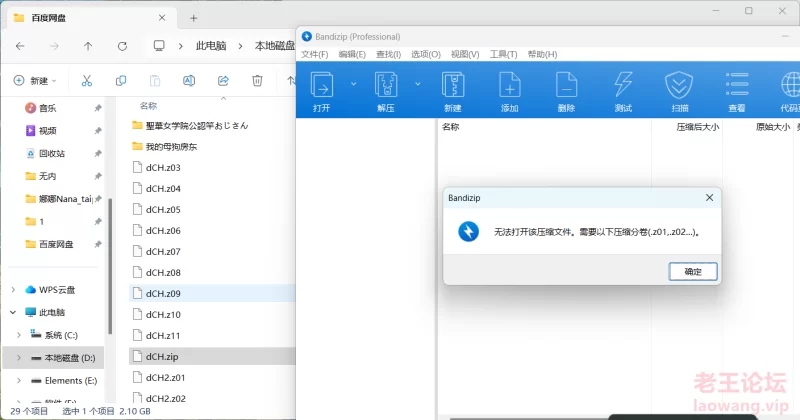The width and height of the screenshot is (800, 420).
Task: Click Explorer cut (scissors) icon
Action: coord(87,81)
